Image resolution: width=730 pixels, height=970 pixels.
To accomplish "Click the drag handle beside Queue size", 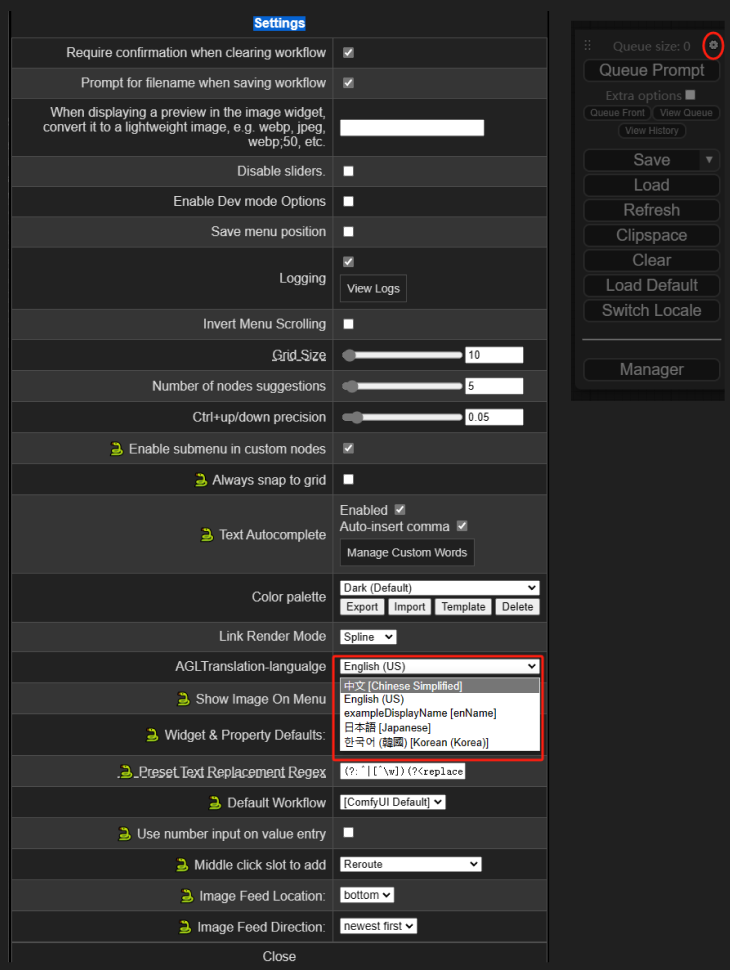I will (588, 46).
